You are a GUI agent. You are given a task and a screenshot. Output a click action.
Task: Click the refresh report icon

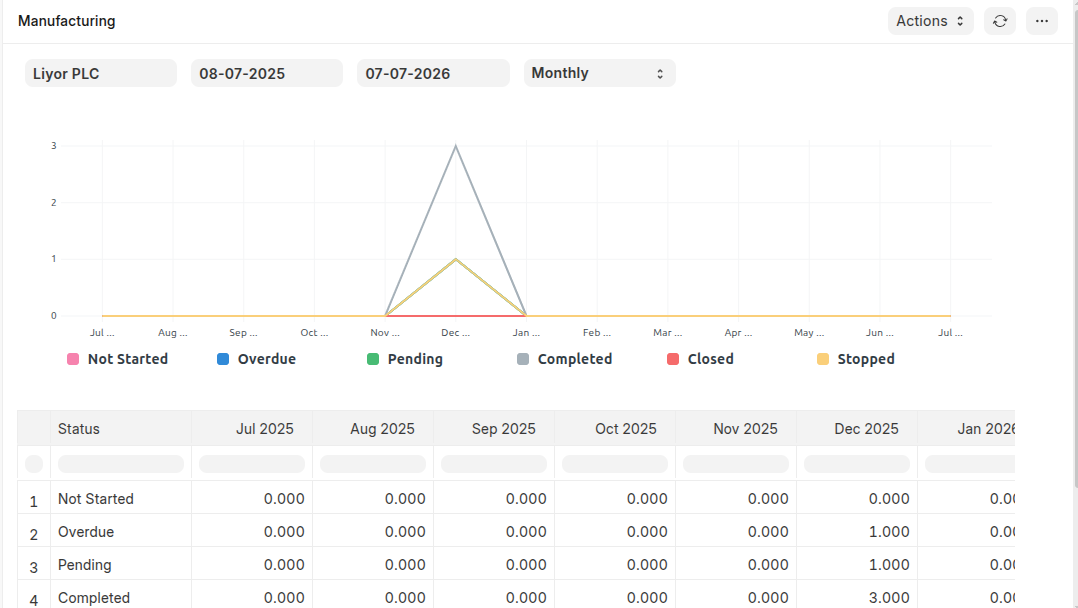[999, 21]
